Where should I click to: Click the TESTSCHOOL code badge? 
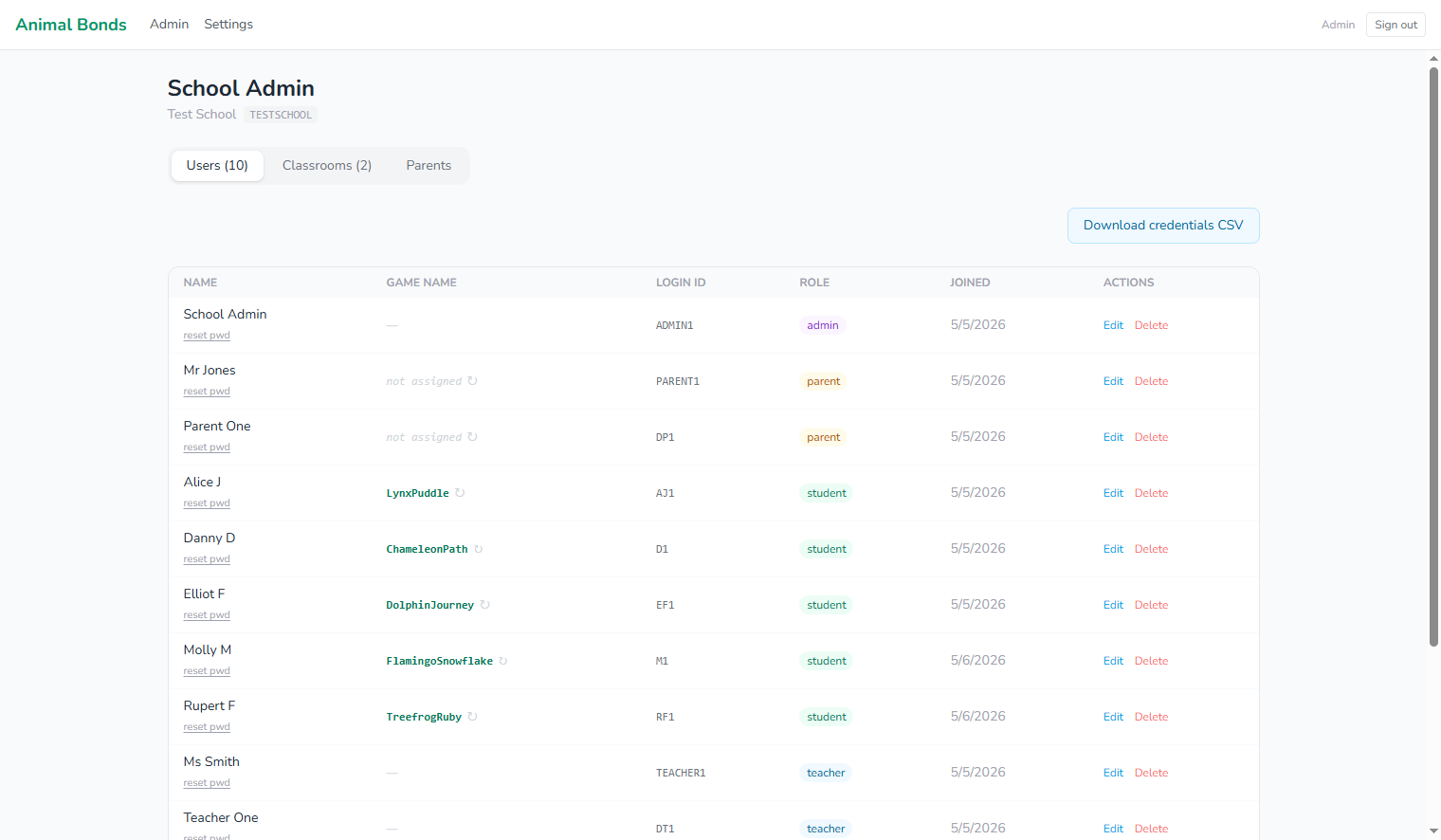[x=281, y=115]
